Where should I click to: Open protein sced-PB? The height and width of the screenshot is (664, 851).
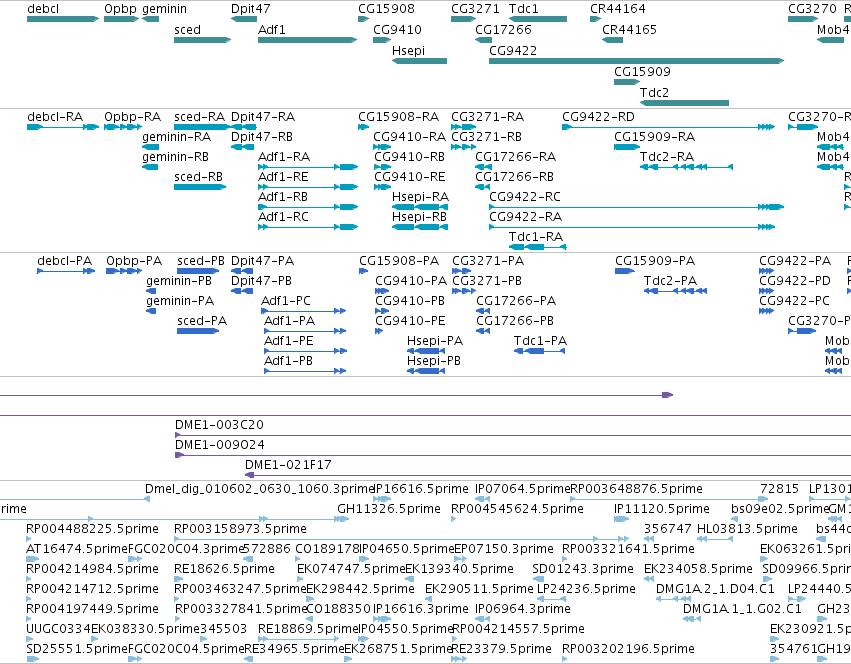[198, 271]
